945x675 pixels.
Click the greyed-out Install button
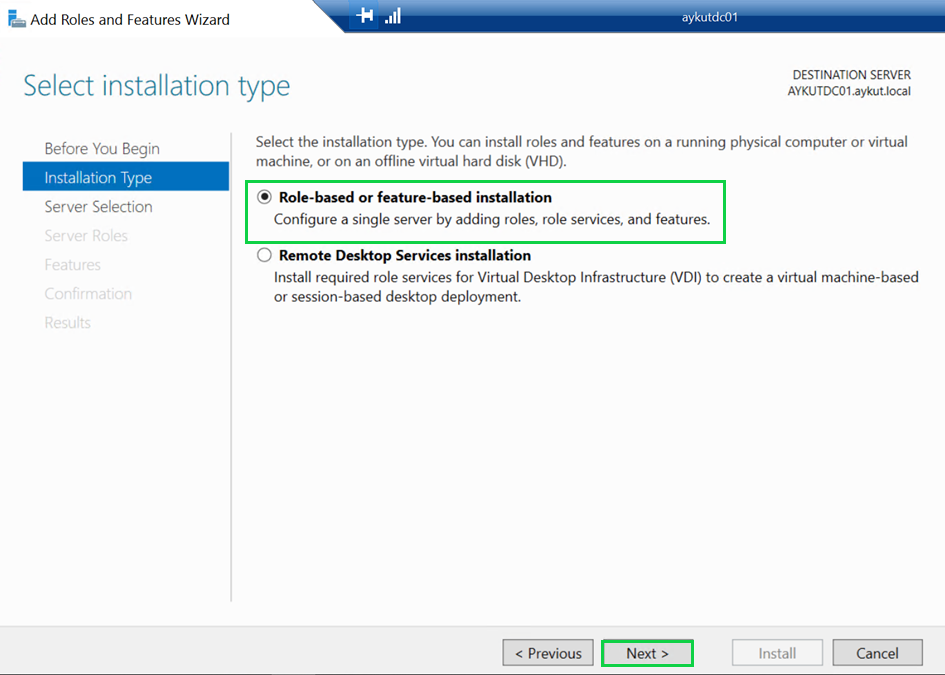point(777,653)
